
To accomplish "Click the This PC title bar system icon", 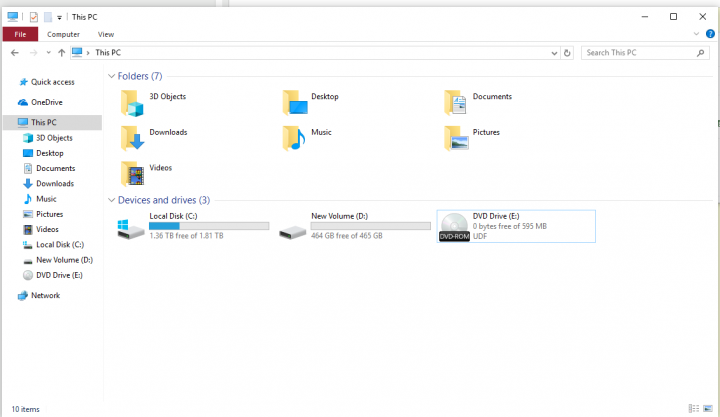I will point(12,17).
